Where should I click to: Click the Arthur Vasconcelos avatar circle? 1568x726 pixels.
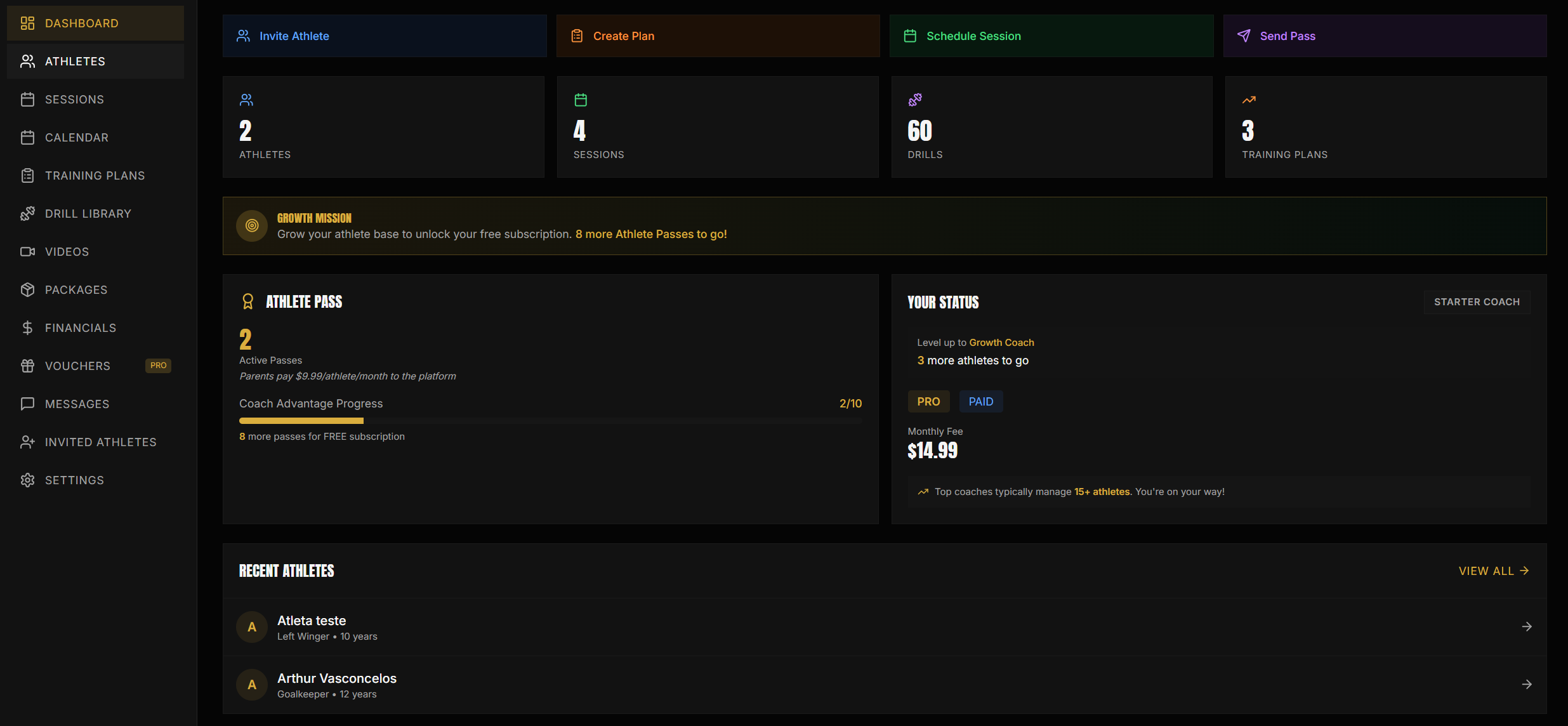[252, 685]
